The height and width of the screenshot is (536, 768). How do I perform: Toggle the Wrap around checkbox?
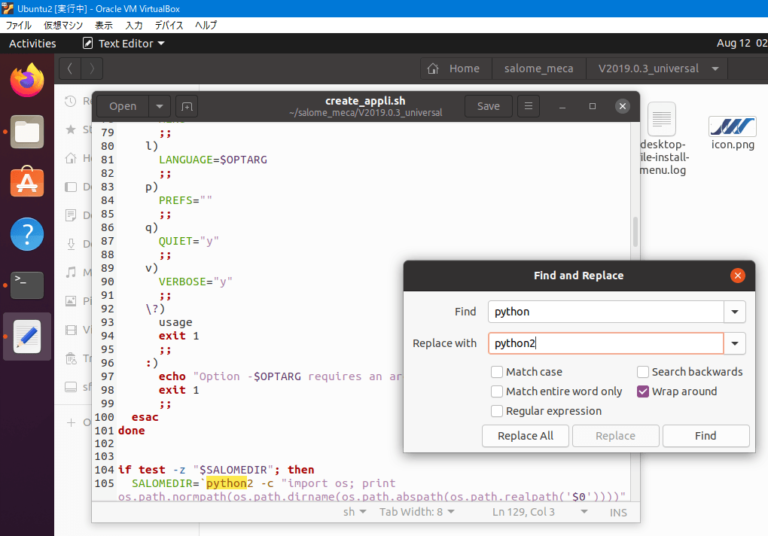(x=643, y=391)
